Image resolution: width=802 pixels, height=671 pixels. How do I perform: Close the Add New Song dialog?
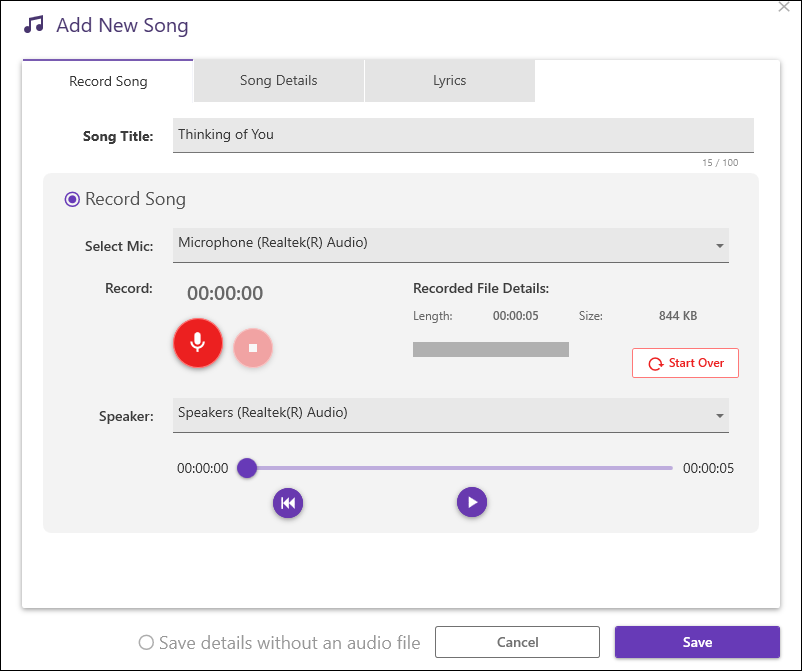tap(784, 7)
